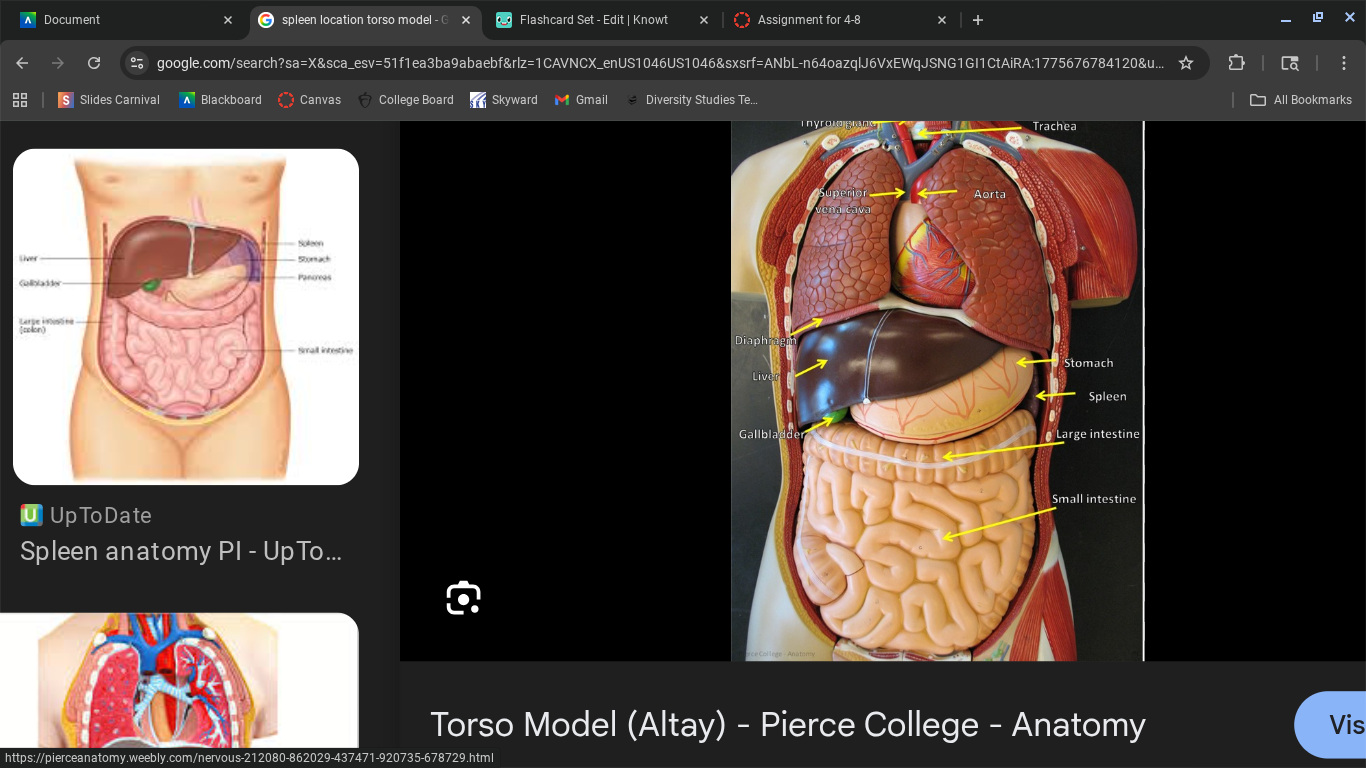This screenshot has height=768, width=1366.
Task: Close the Document tab
Action: 228,20
